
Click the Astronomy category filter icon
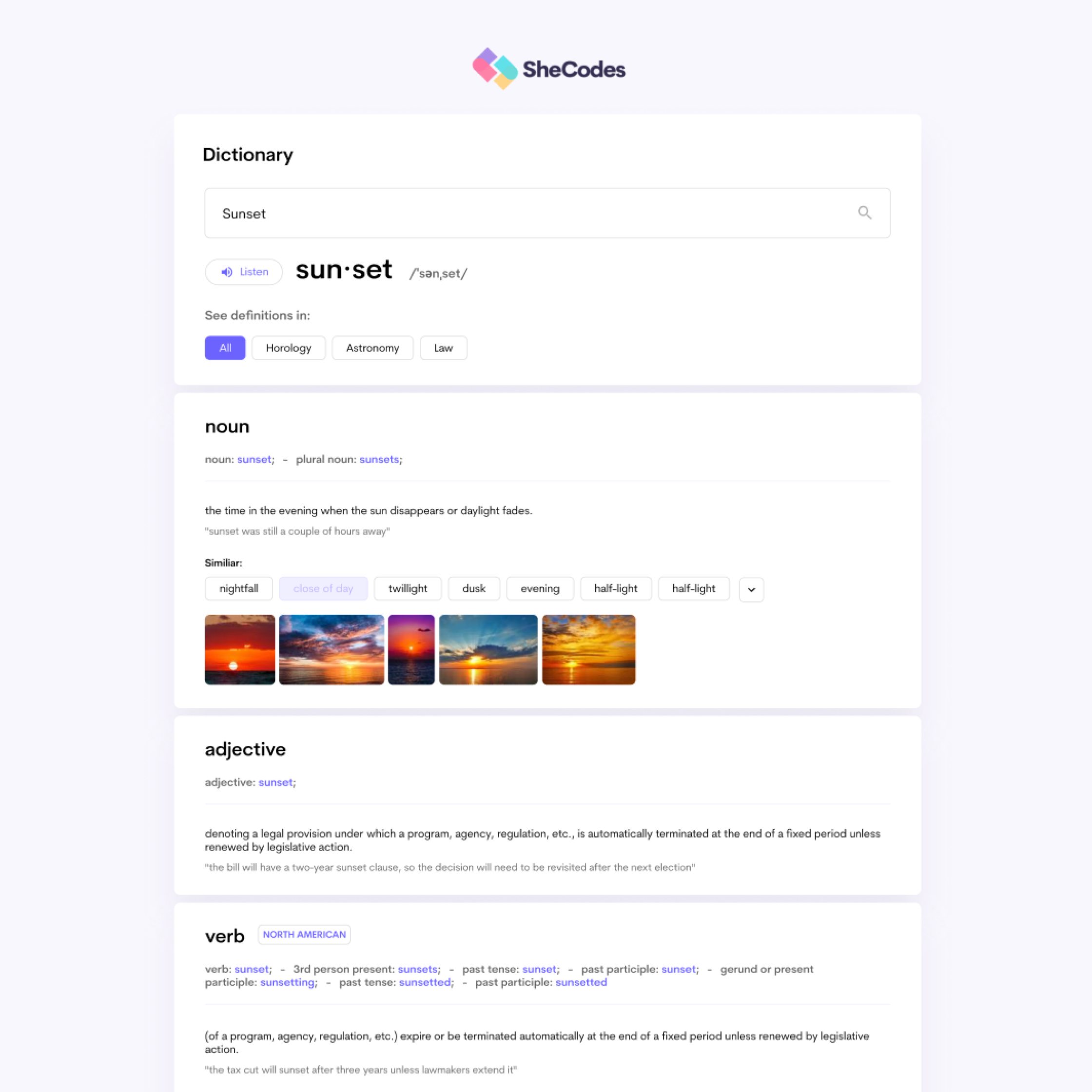coord(372,348)
